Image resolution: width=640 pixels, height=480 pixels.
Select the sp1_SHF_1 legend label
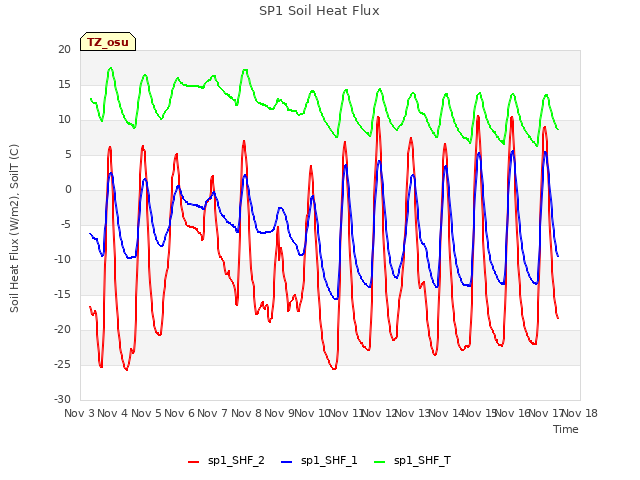click(329, 460)
